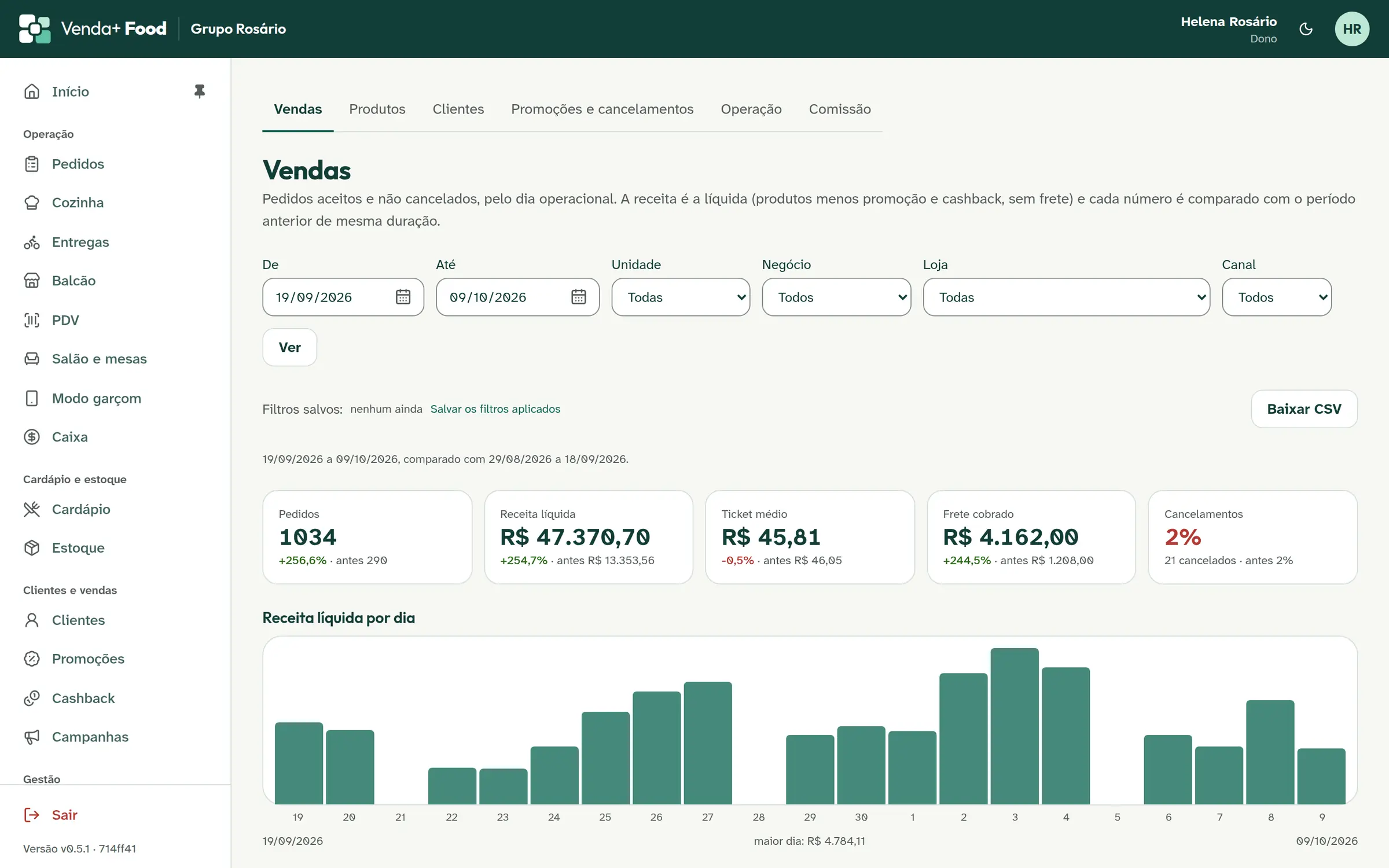
Task: Click the Até date input 09/10/2026
Action: (517, 297)
